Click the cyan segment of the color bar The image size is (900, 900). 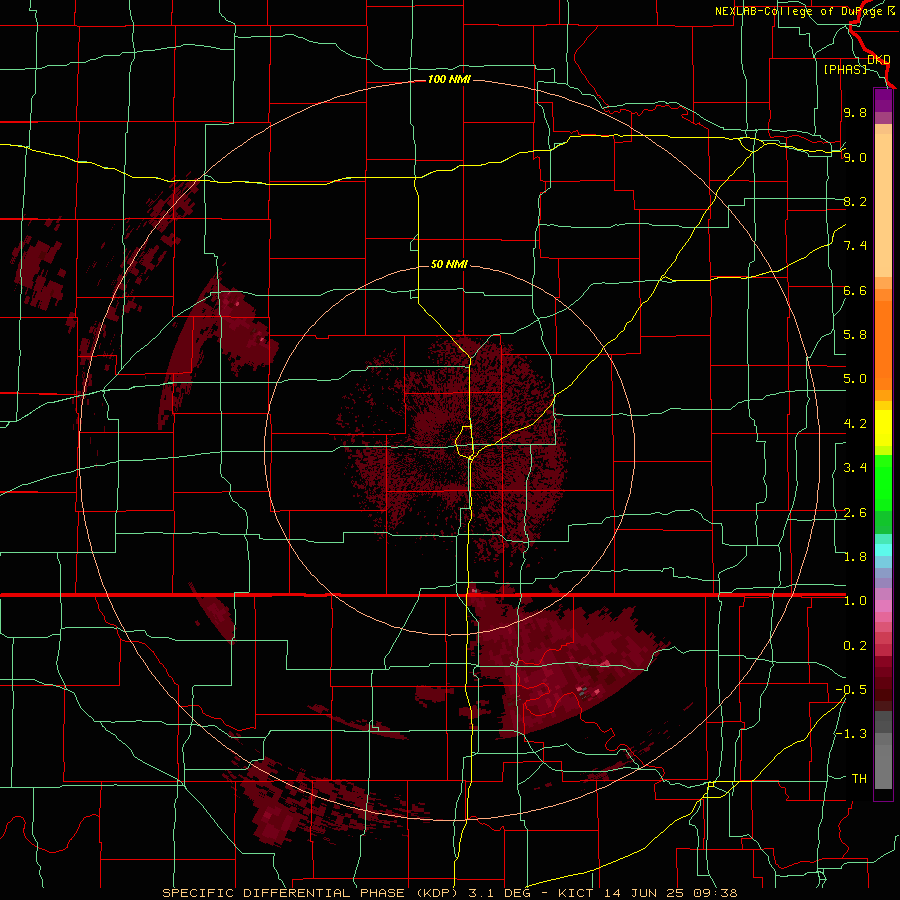[883, 550]
